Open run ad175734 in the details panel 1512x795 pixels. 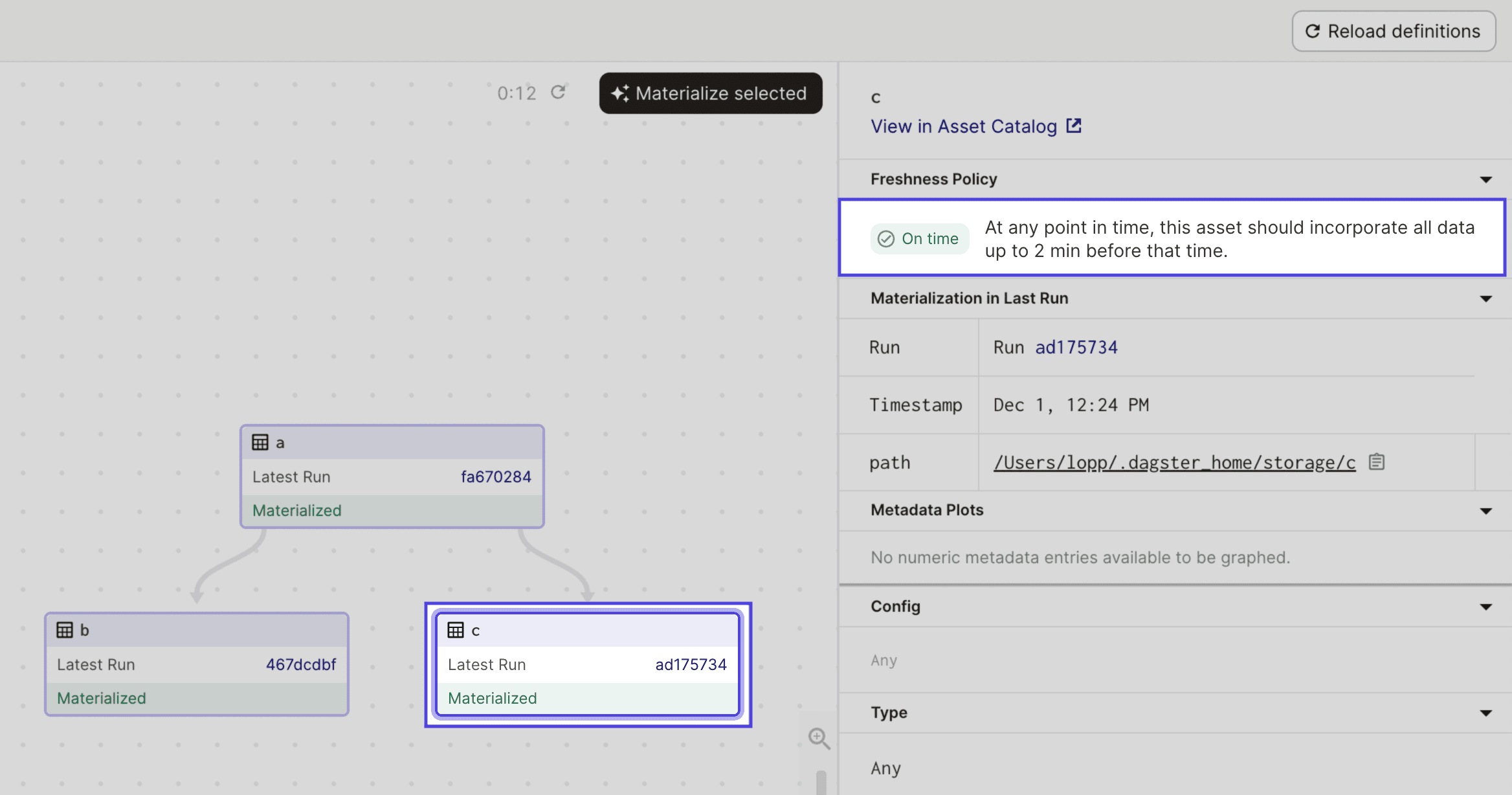coord(1076,348)
